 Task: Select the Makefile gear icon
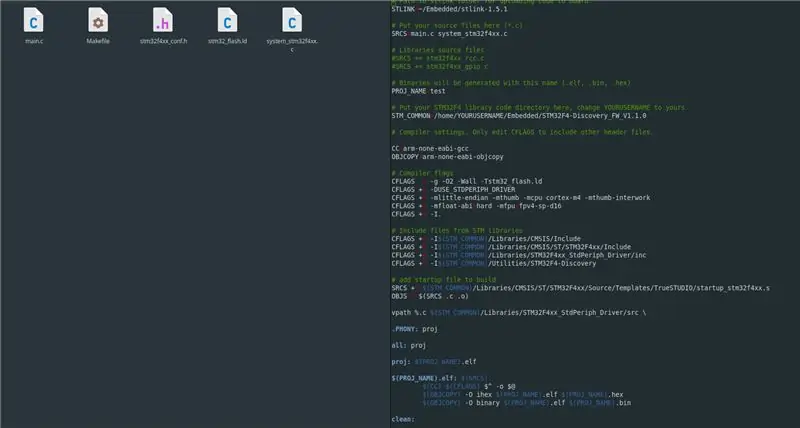pos(97,20)
